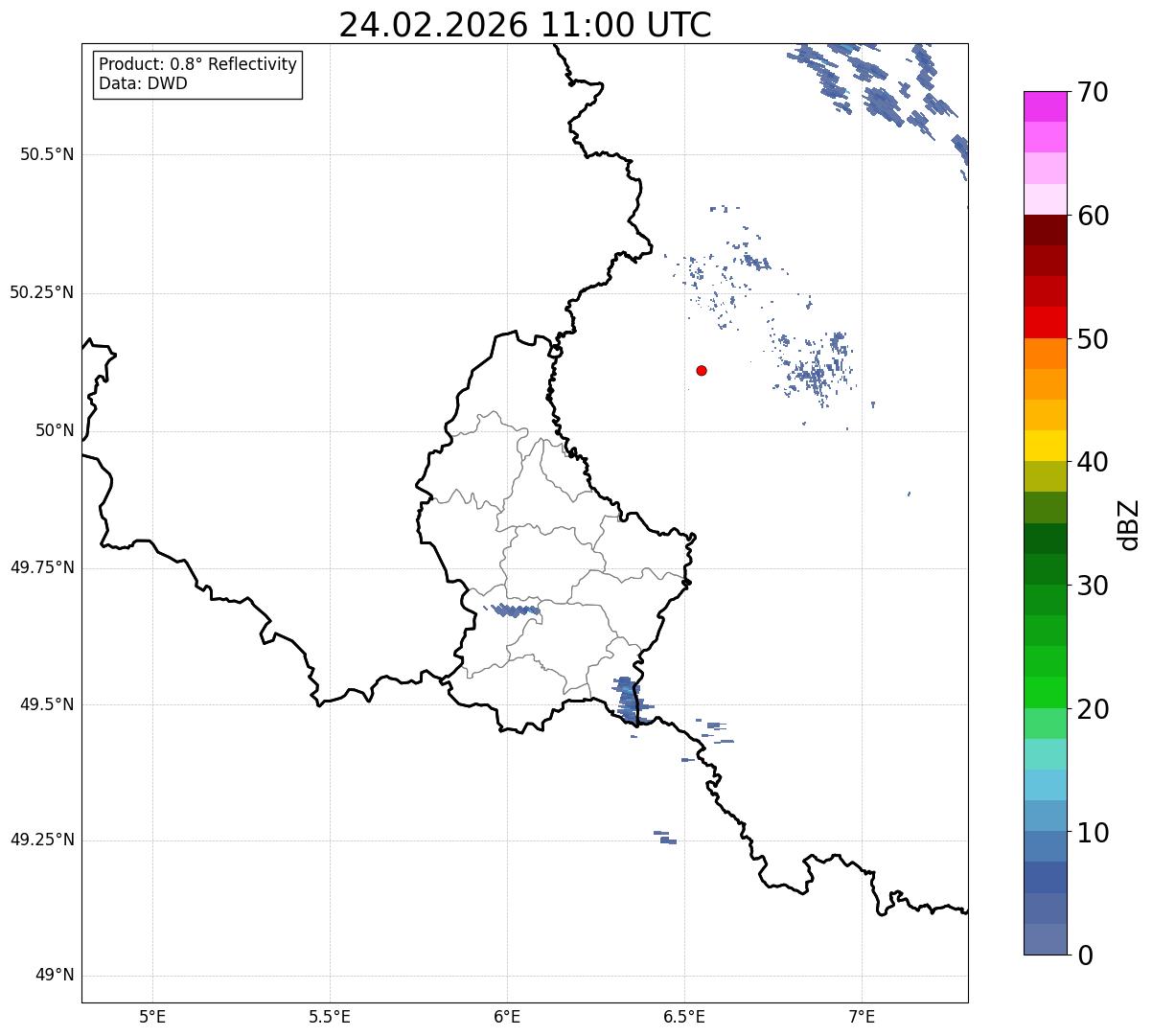Click the dark maroon colorbar swatch below 60
This screenshot has width=1152, height=1036.
(1045, 230)
